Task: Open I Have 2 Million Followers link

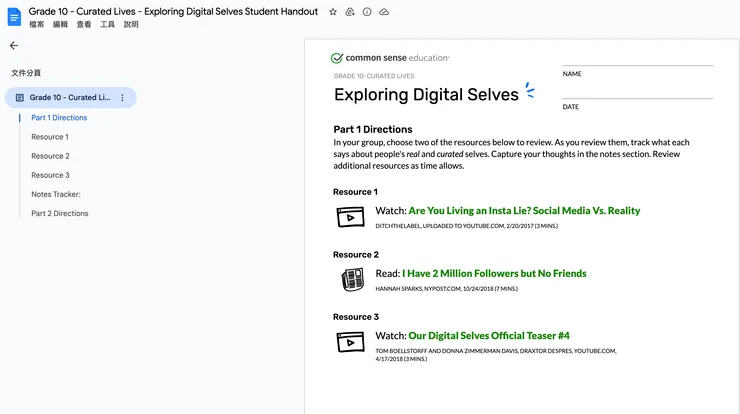Action: coord(494,273)
